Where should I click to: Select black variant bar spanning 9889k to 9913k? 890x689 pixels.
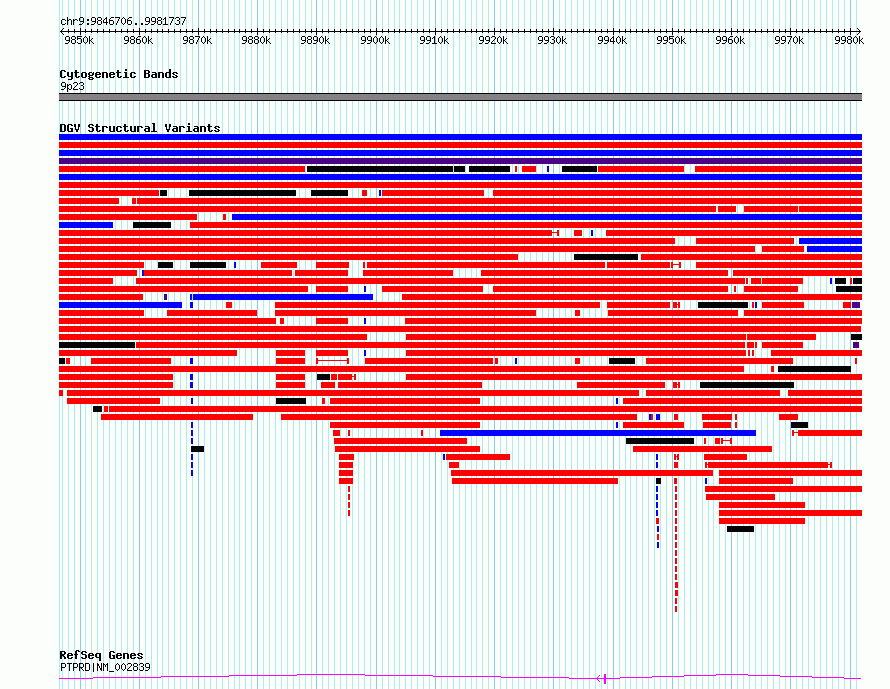click(380, 169)
